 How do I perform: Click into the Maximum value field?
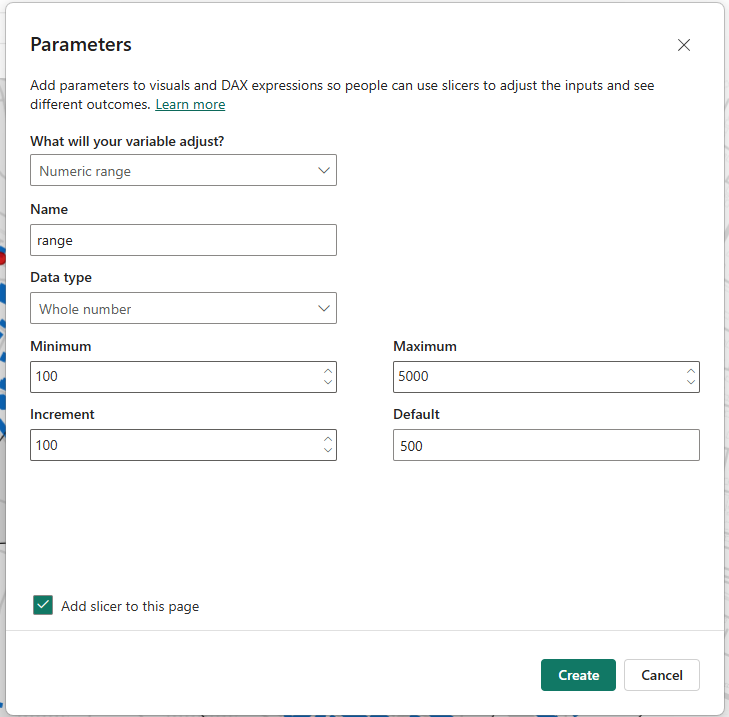[x=535, y=377]
